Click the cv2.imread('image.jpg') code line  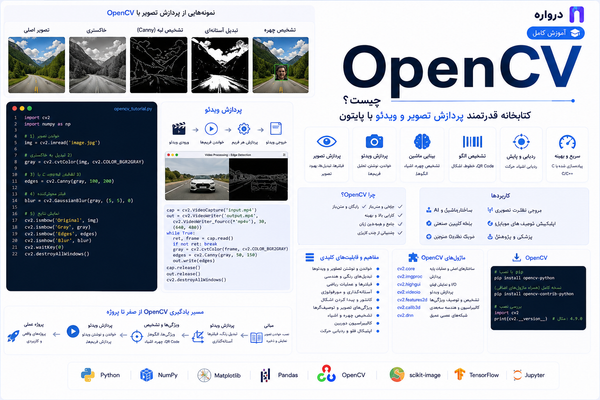point(62,143)
